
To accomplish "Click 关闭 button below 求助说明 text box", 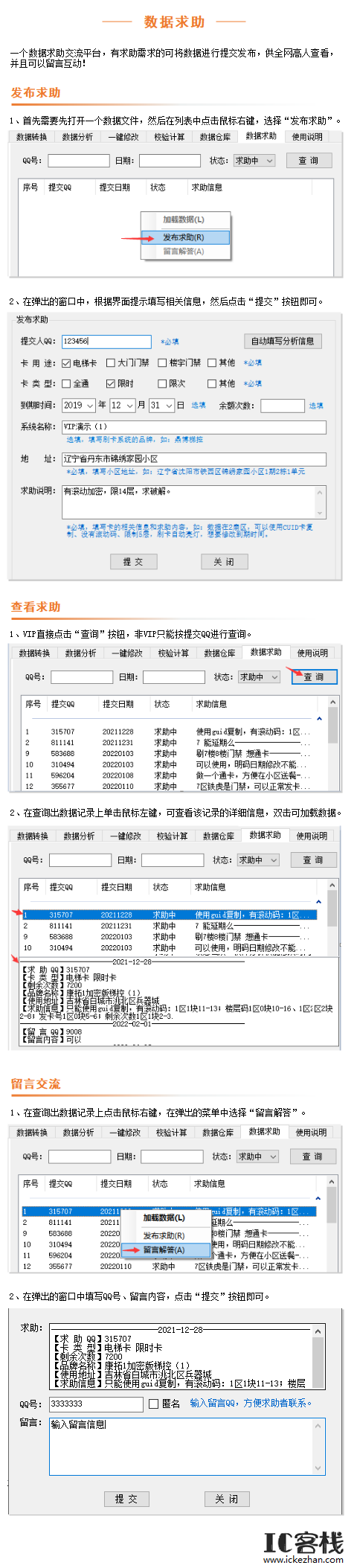I will [x=224, y=562].
